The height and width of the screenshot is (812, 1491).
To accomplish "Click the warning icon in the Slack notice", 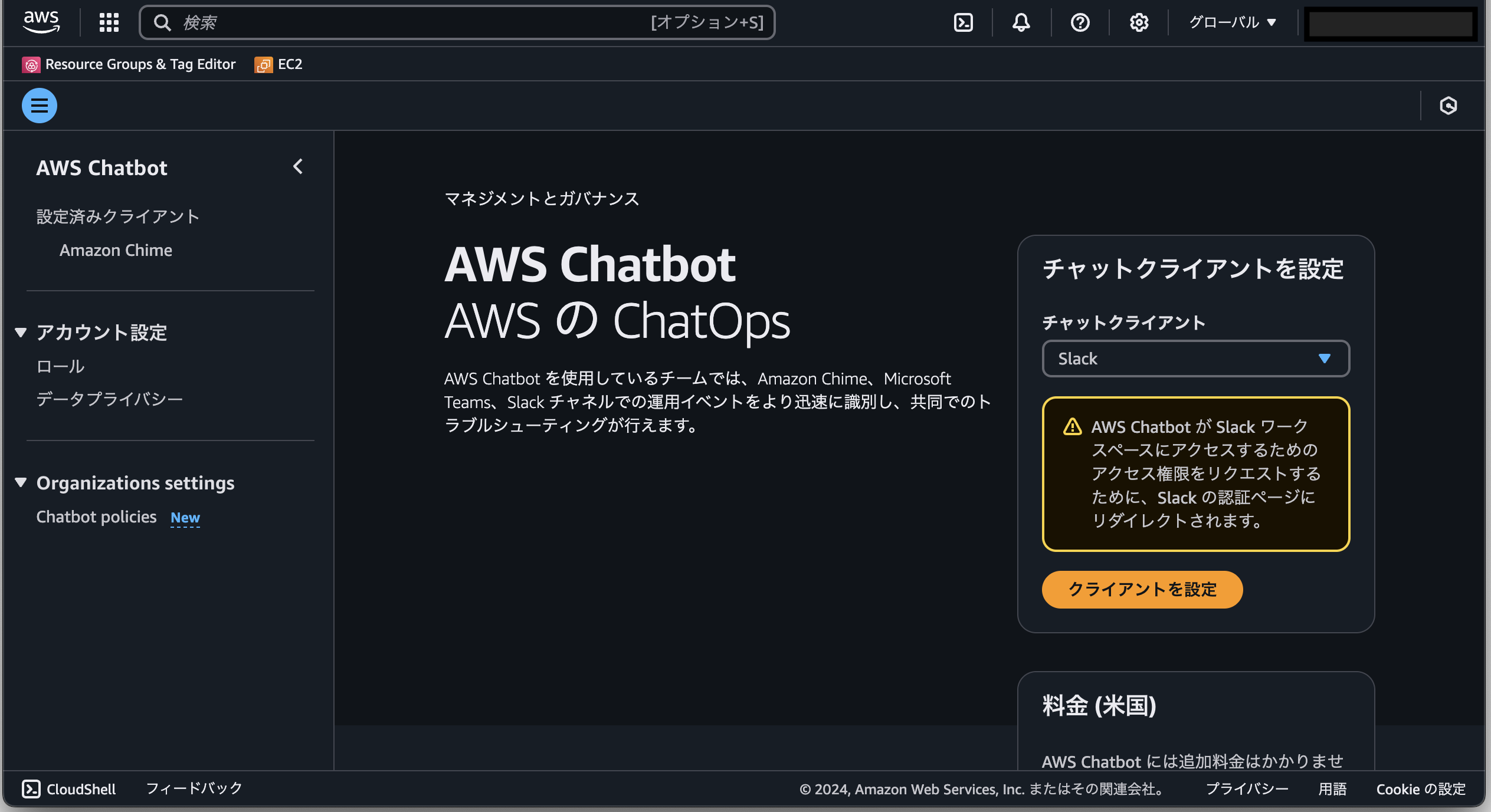I will coord(1072,426).
